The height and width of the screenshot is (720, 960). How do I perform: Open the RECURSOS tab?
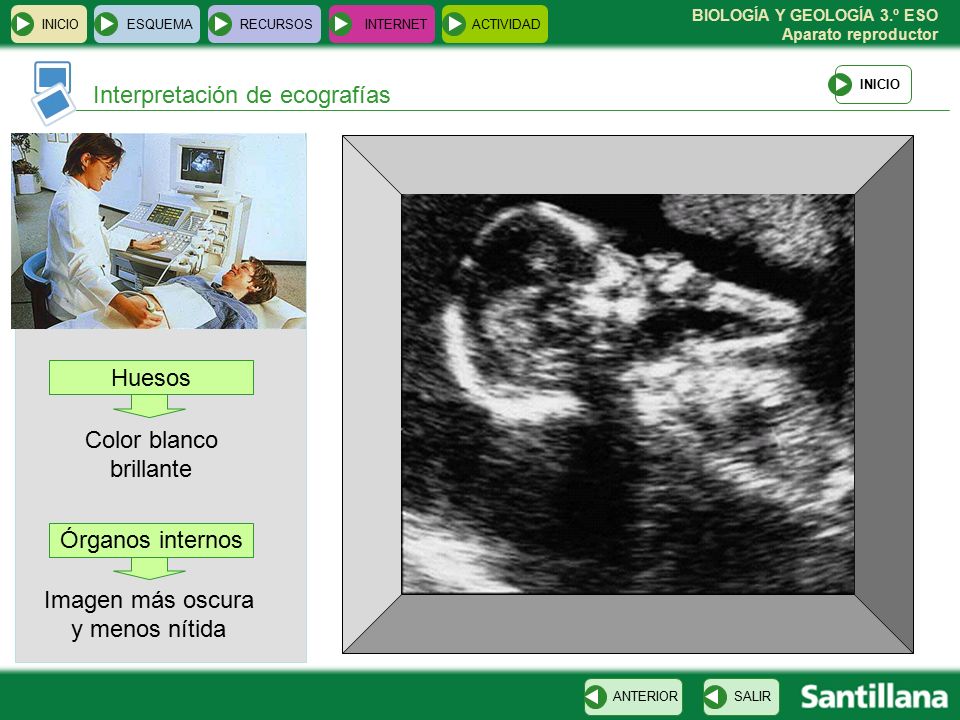point(264,24)
